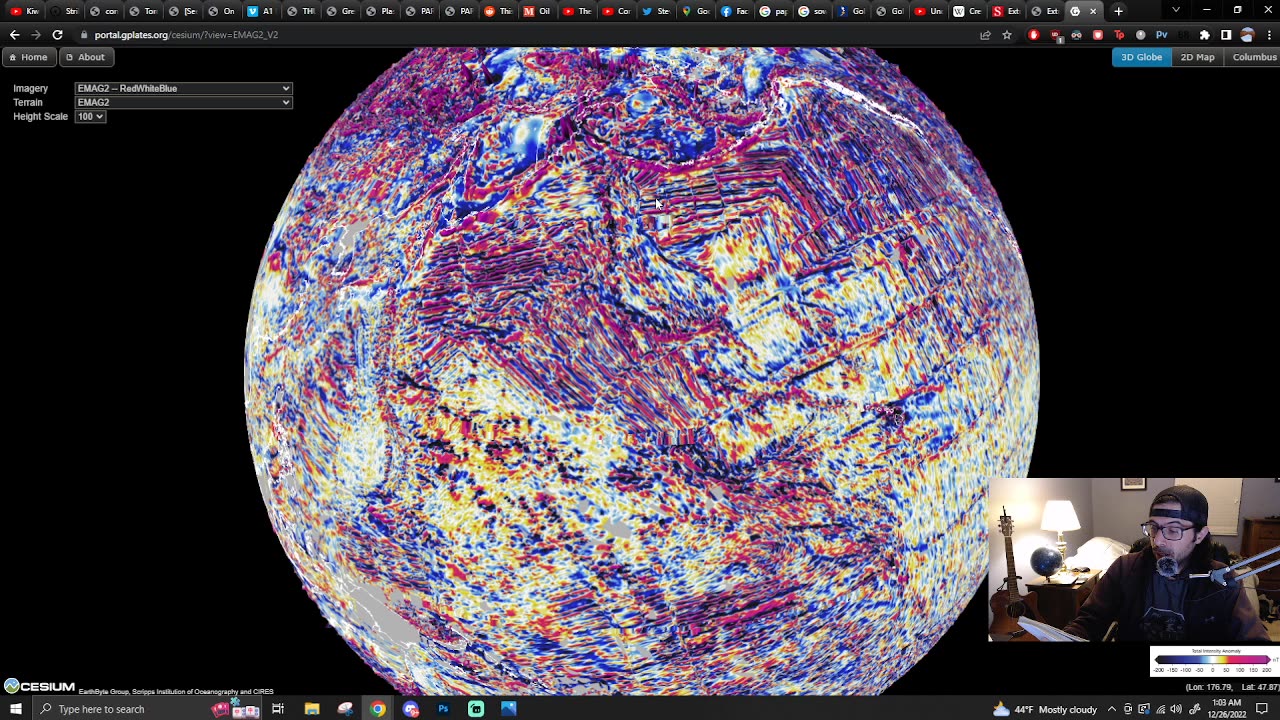
Task: Click the site lock icon in address bar
Action: 84,35
